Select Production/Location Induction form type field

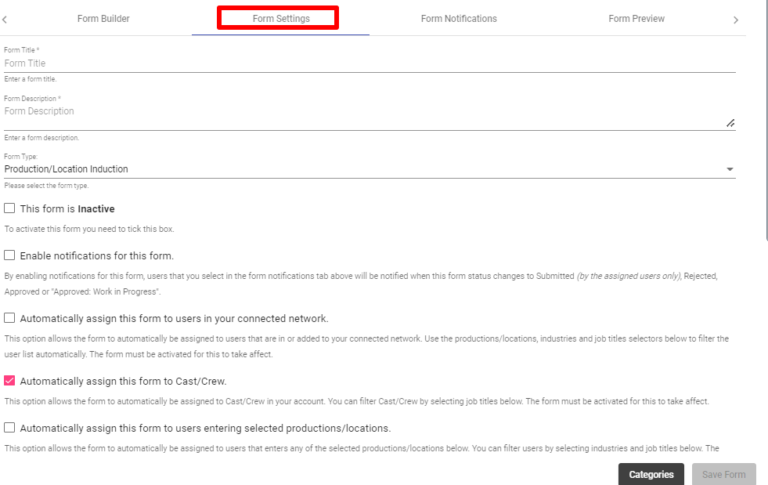370,169
